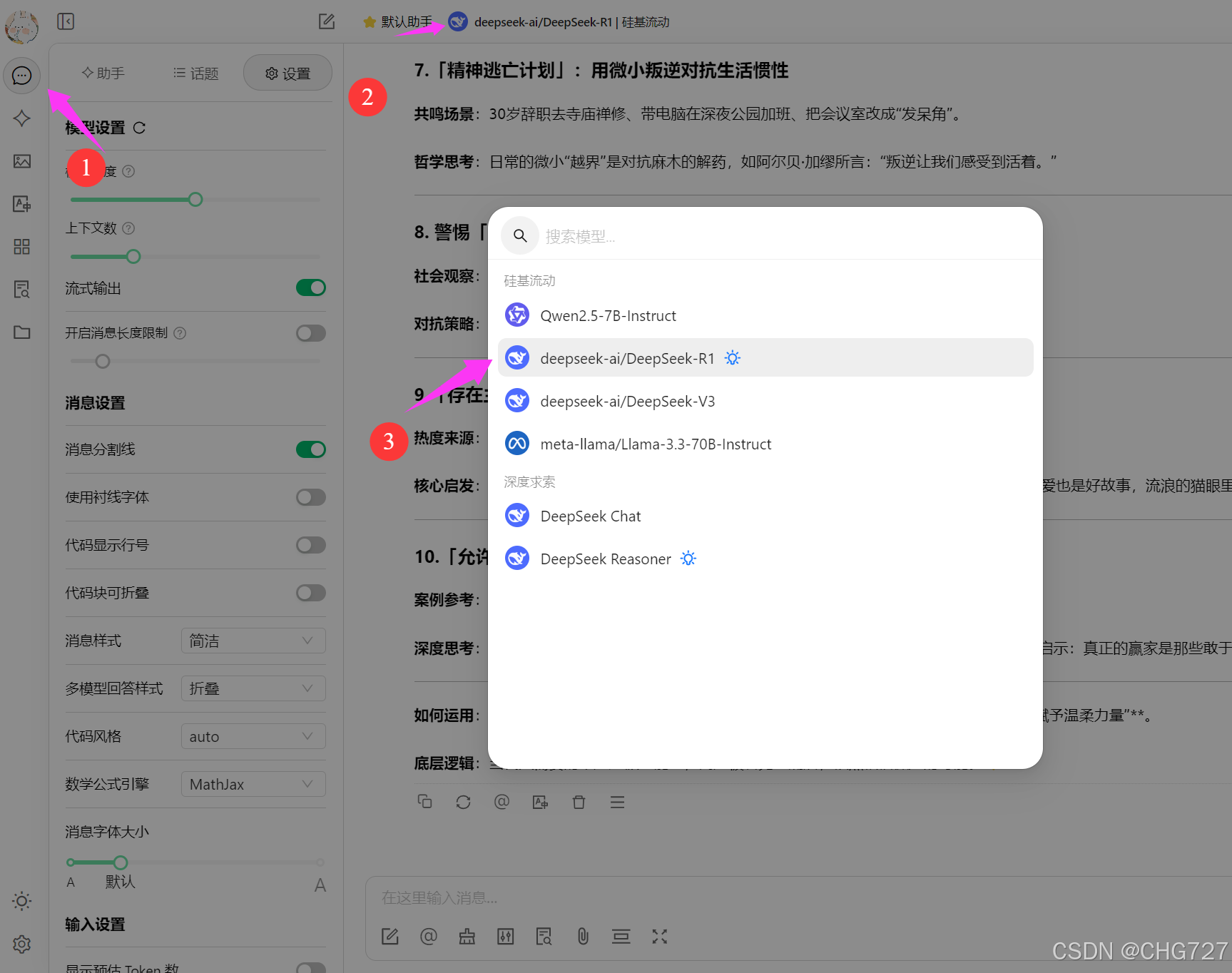The width and height of the screenshot is (1232, 973).
Task: Click new topic icon in input toolbar
Action: tap(390, 937)
